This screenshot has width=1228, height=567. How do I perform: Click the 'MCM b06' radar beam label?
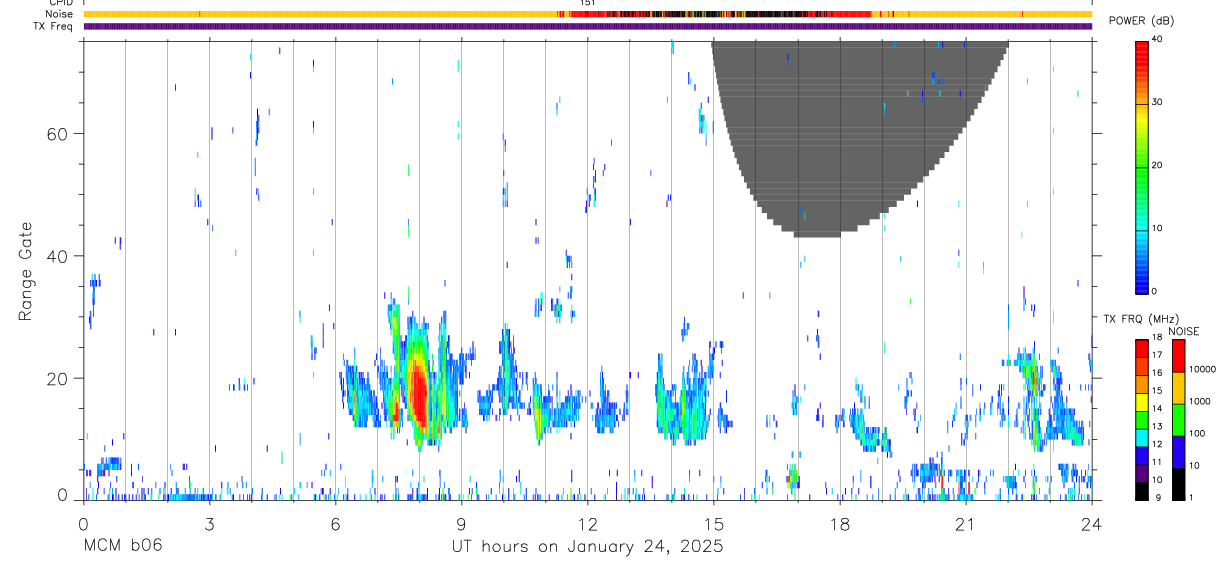point(123,547)
